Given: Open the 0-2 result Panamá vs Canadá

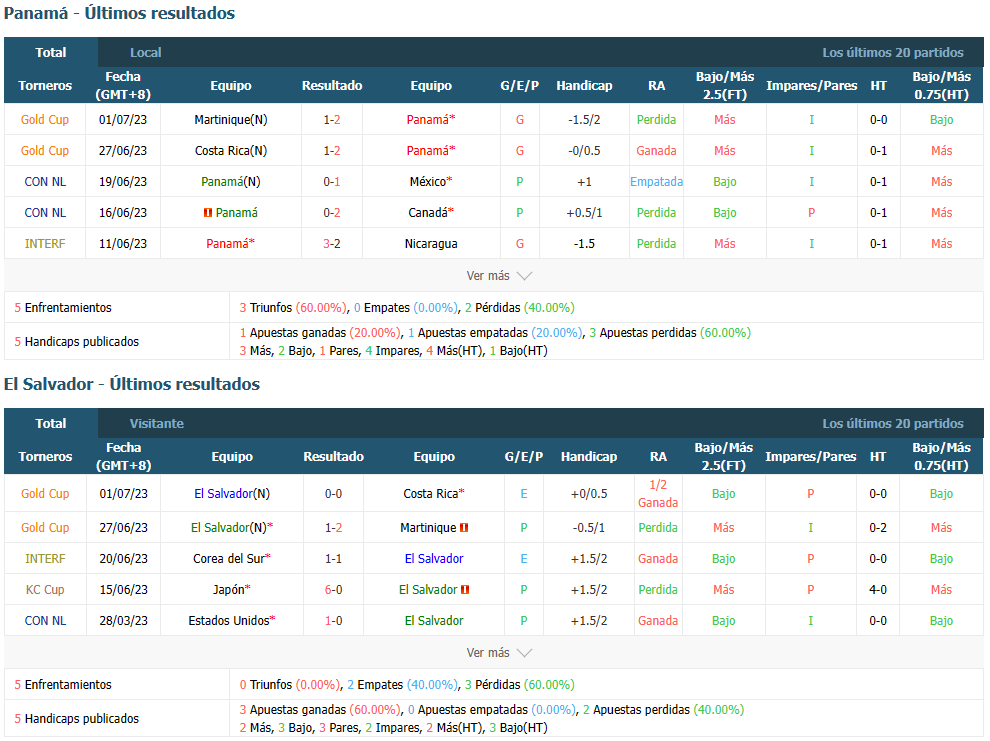Looking at the screenshot, I should coord(332,213).
